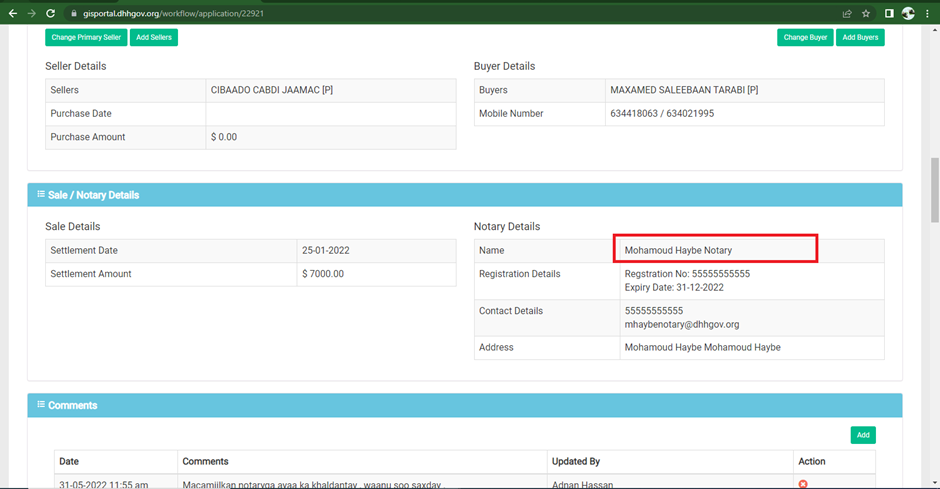
Task: Add a new comment
Action: [863, 435]
